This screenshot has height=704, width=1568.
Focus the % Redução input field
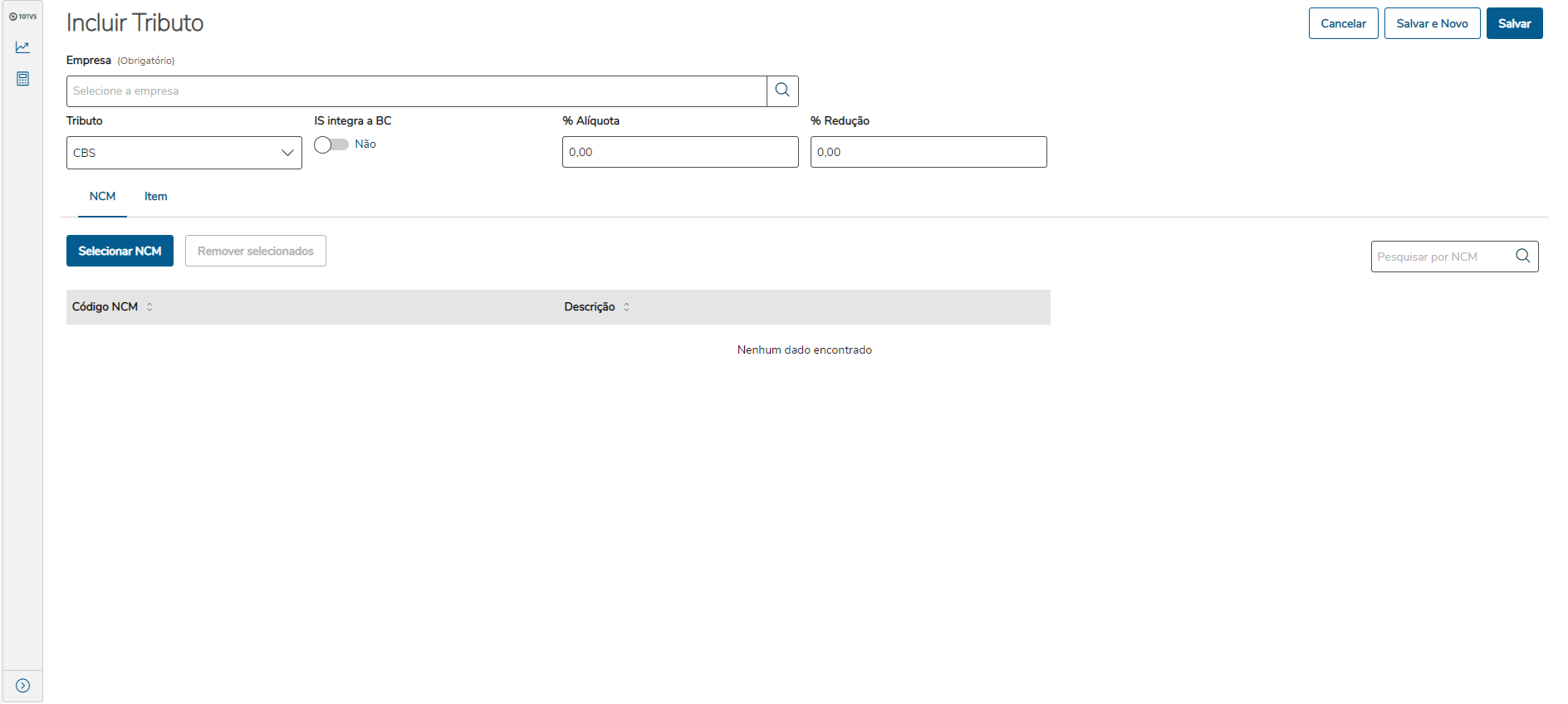tap(929, 152)
